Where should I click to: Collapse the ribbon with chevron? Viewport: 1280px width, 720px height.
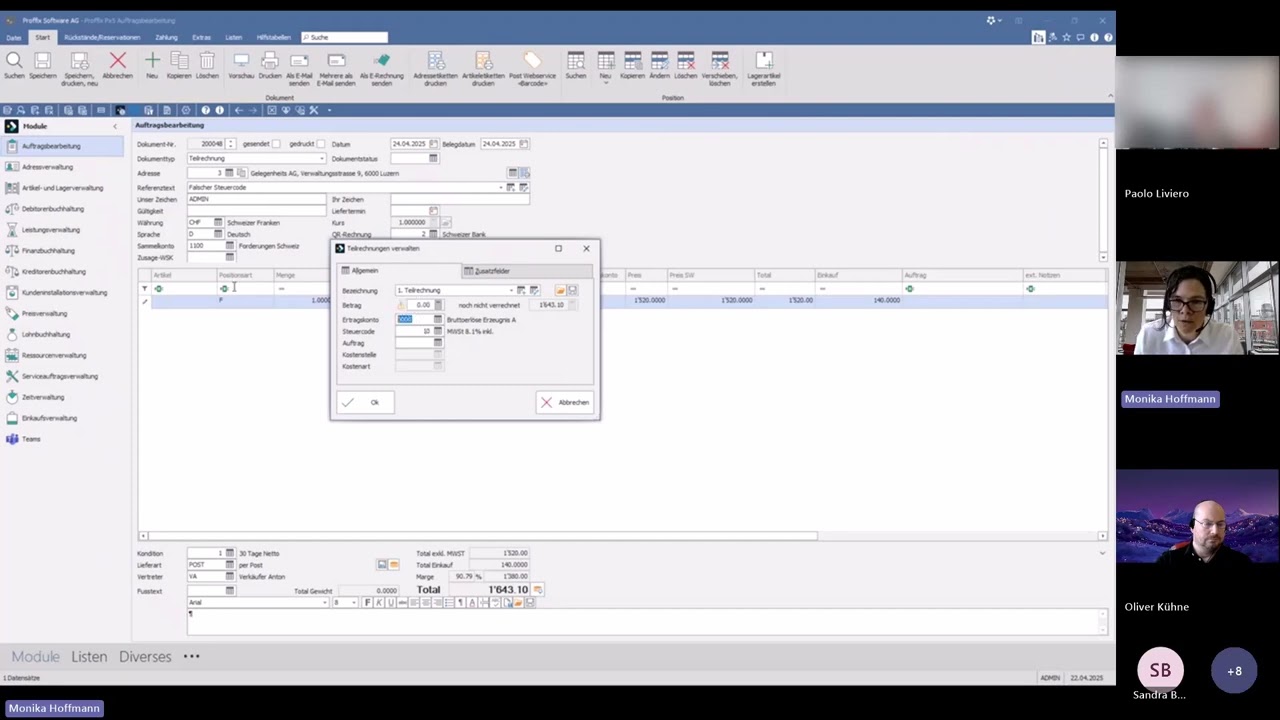1110,96
